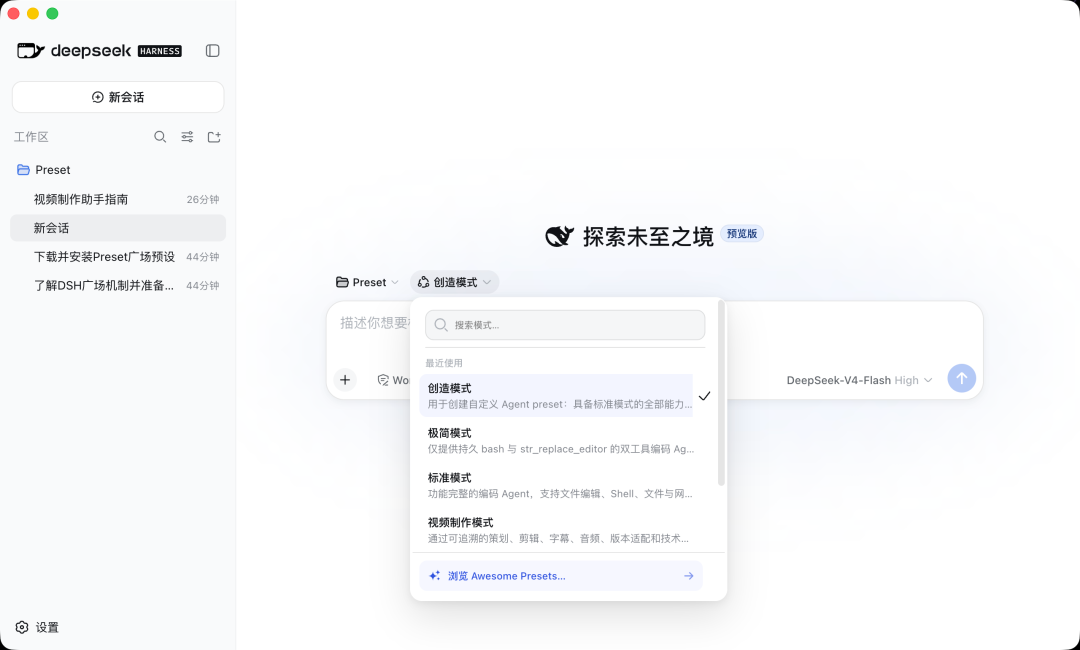Viewport: 1080px width, 650px height.
Task: Click the search icon in workspace header
Action: click(x=160, y=137)
